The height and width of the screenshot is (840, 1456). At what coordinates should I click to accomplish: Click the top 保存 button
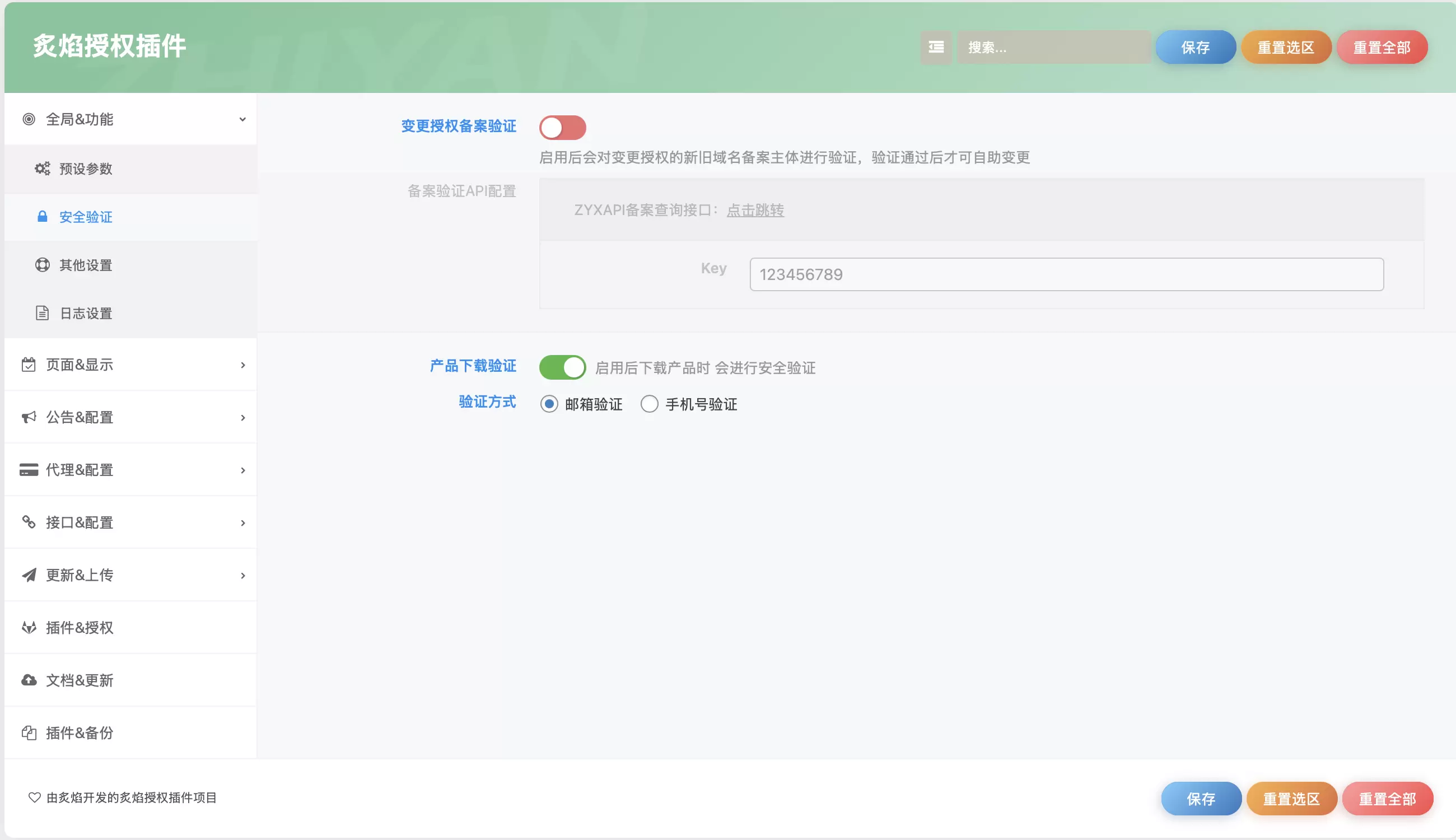point(1195,47)
